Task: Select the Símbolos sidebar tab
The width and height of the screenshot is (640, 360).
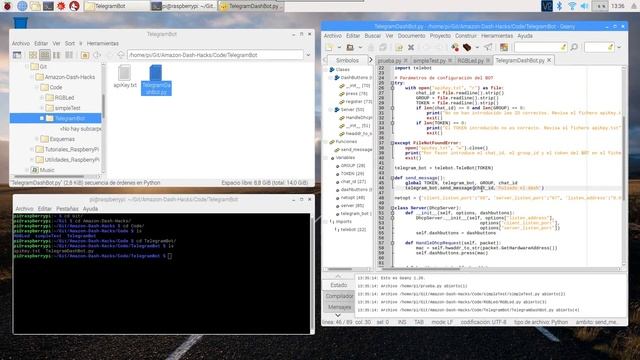Action: (347, 60)
